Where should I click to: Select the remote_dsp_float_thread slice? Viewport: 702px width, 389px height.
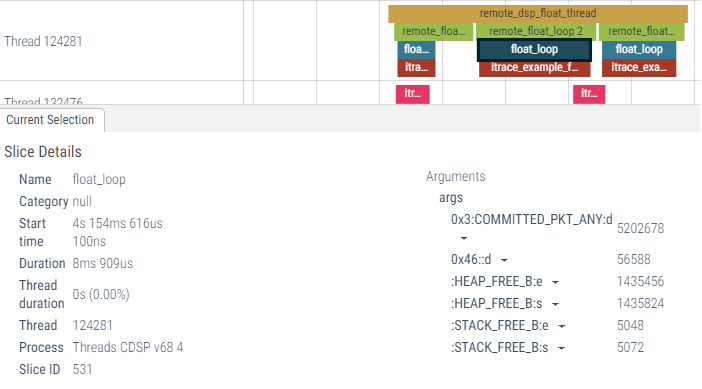point(538,13)
